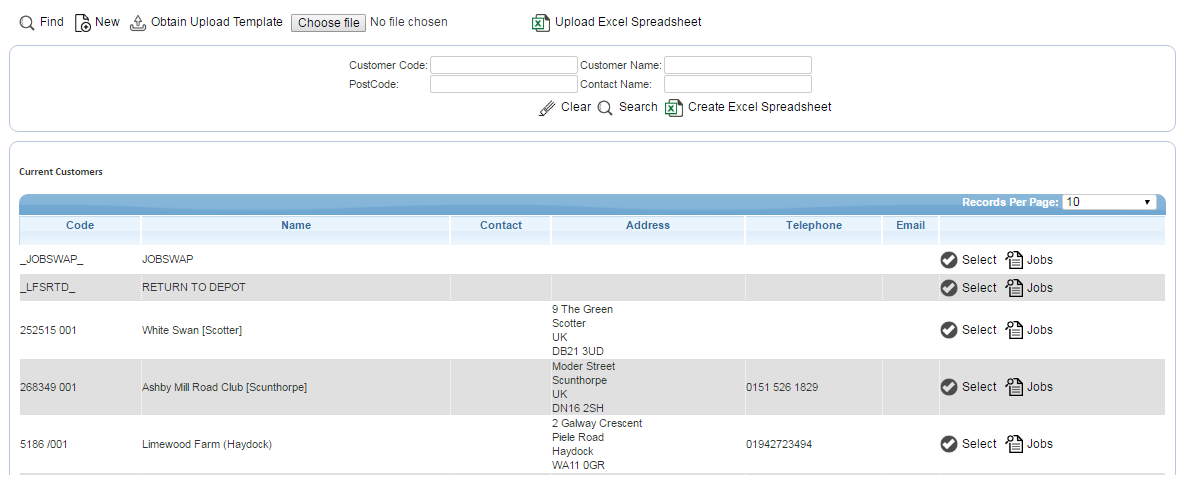Click the Search magnifier icon
The width and height of the screenshot is (1184, 486).
coord(605,108)
